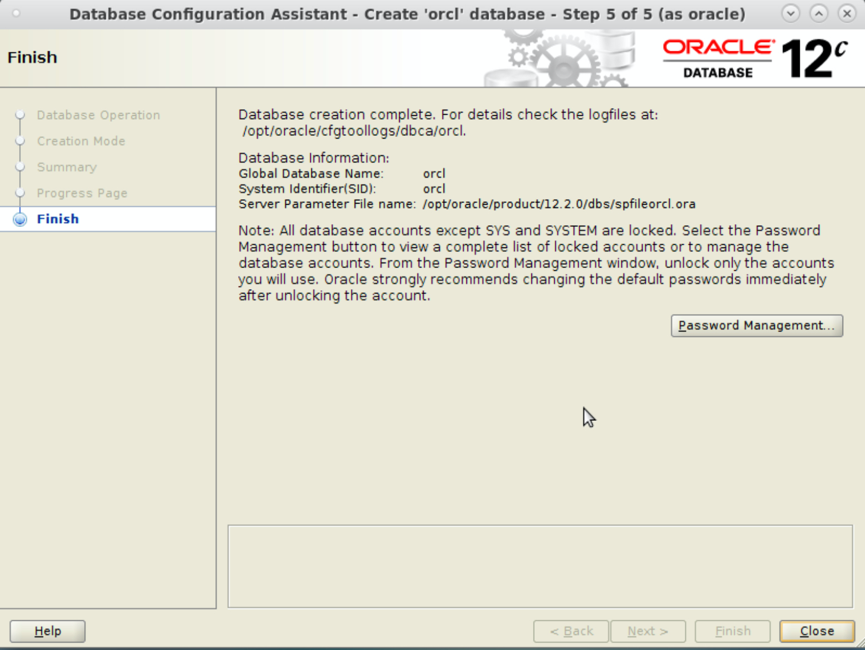Viewport: 865px width, 650px height.
Task: Click the Oracle Database 12c logo
Action: (x=755, y=58)
